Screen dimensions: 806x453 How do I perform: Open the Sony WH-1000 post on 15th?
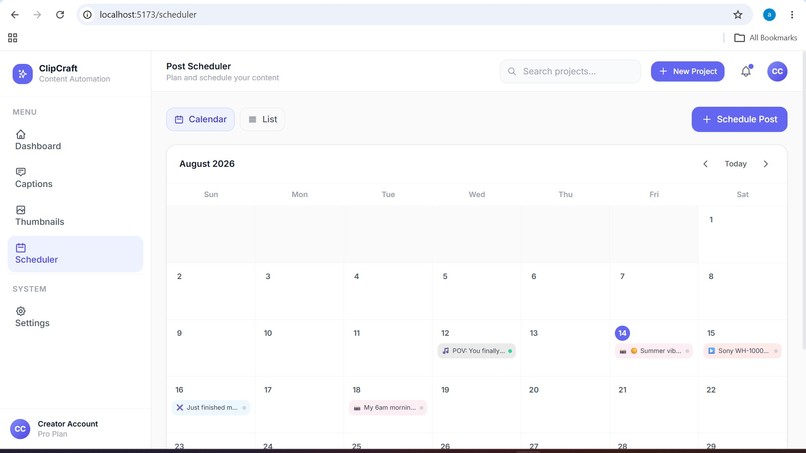pyautogui.click(x=742, y=351)
